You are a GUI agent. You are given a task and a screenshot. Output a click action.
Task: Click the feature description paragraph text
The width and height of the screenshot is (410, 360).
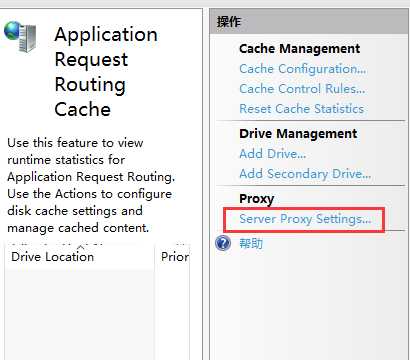tap(91, 185)
